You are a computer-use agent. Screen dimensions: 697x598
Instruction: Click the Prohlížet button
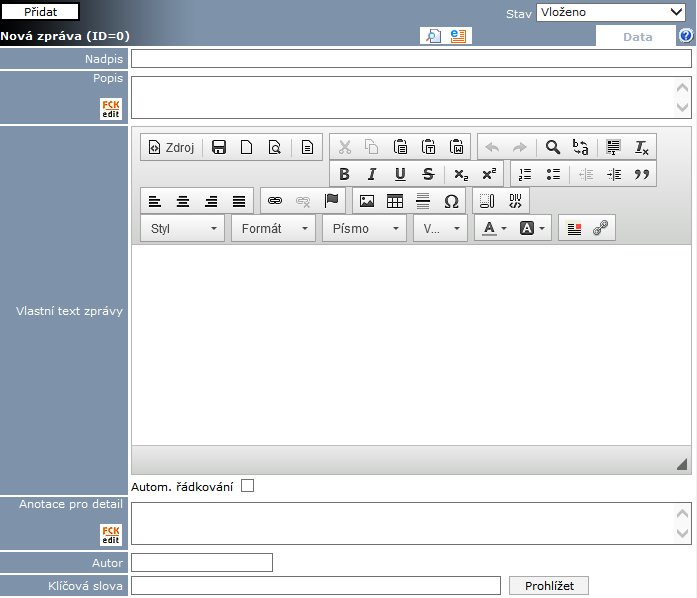click(549, 586)
